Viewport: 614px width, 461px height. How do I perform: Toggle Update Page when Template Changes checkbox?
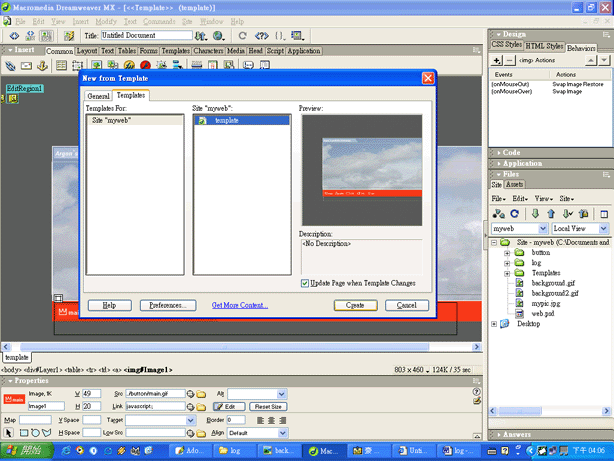(305, 283)
